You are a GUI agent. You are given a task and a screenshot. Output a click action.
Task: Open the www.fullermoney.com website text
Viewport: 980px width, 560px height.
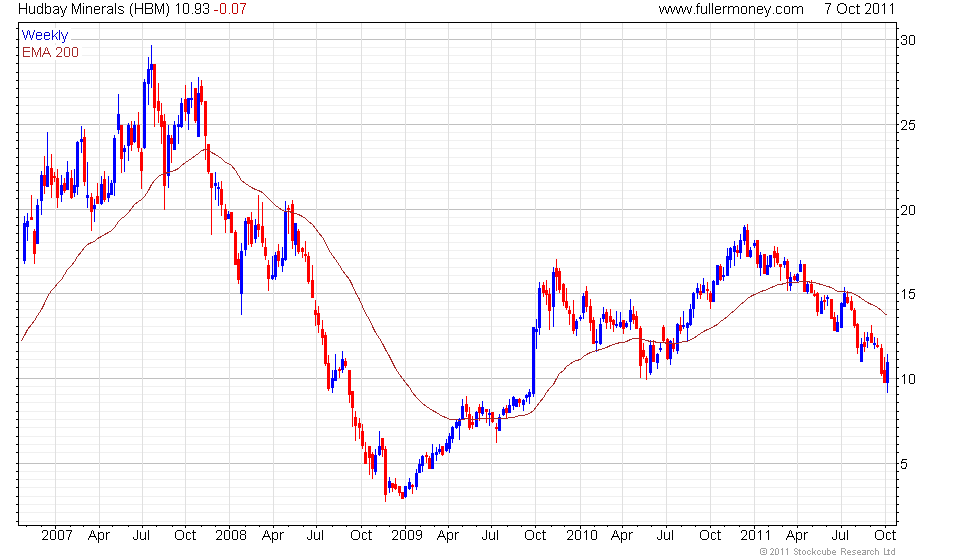[x=731, y=9]
